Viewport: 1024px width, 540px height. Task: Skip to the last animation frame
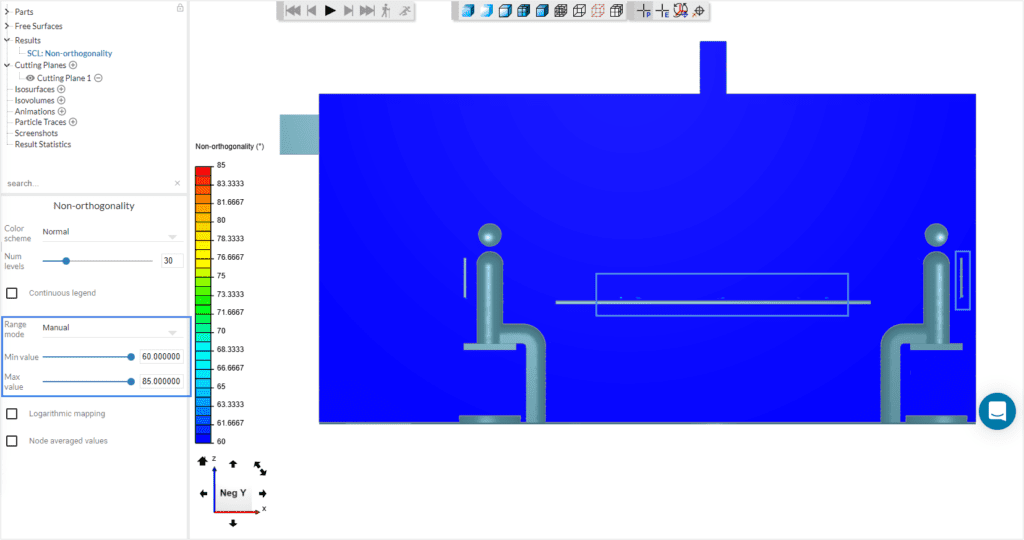click(368, 11)
